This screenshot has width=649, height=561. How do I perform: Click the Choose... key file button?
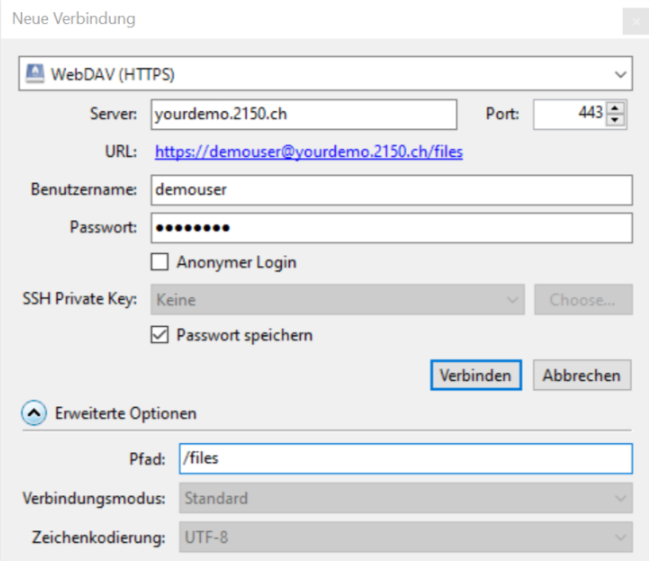coord(582,299)
